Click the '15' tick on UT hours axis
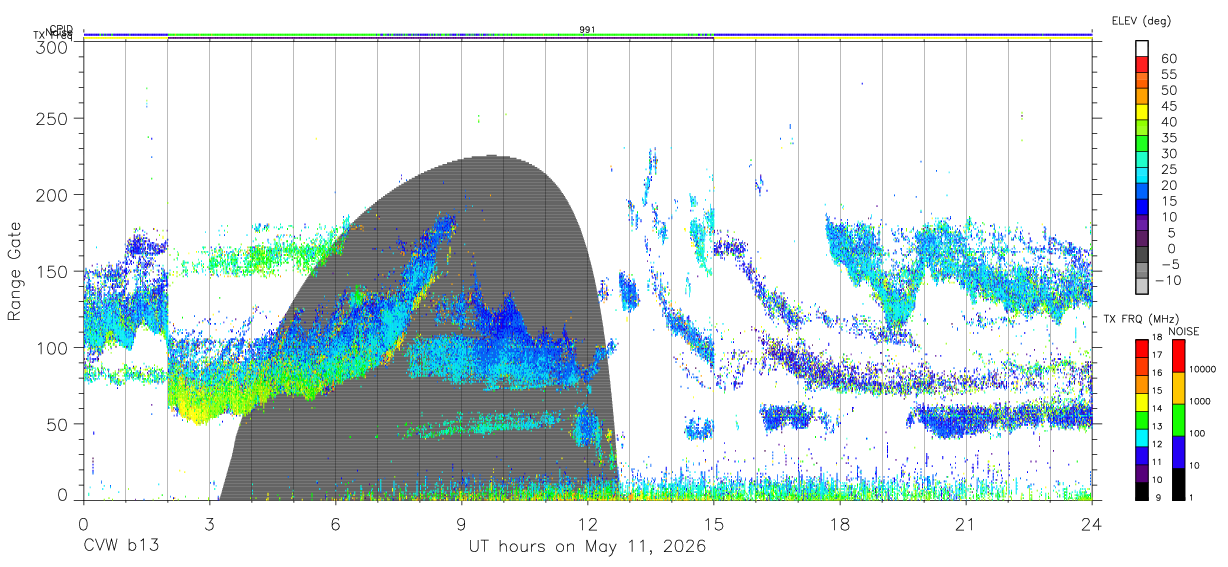This screenshot has width=1228, height=567. (x=713, y=524)
